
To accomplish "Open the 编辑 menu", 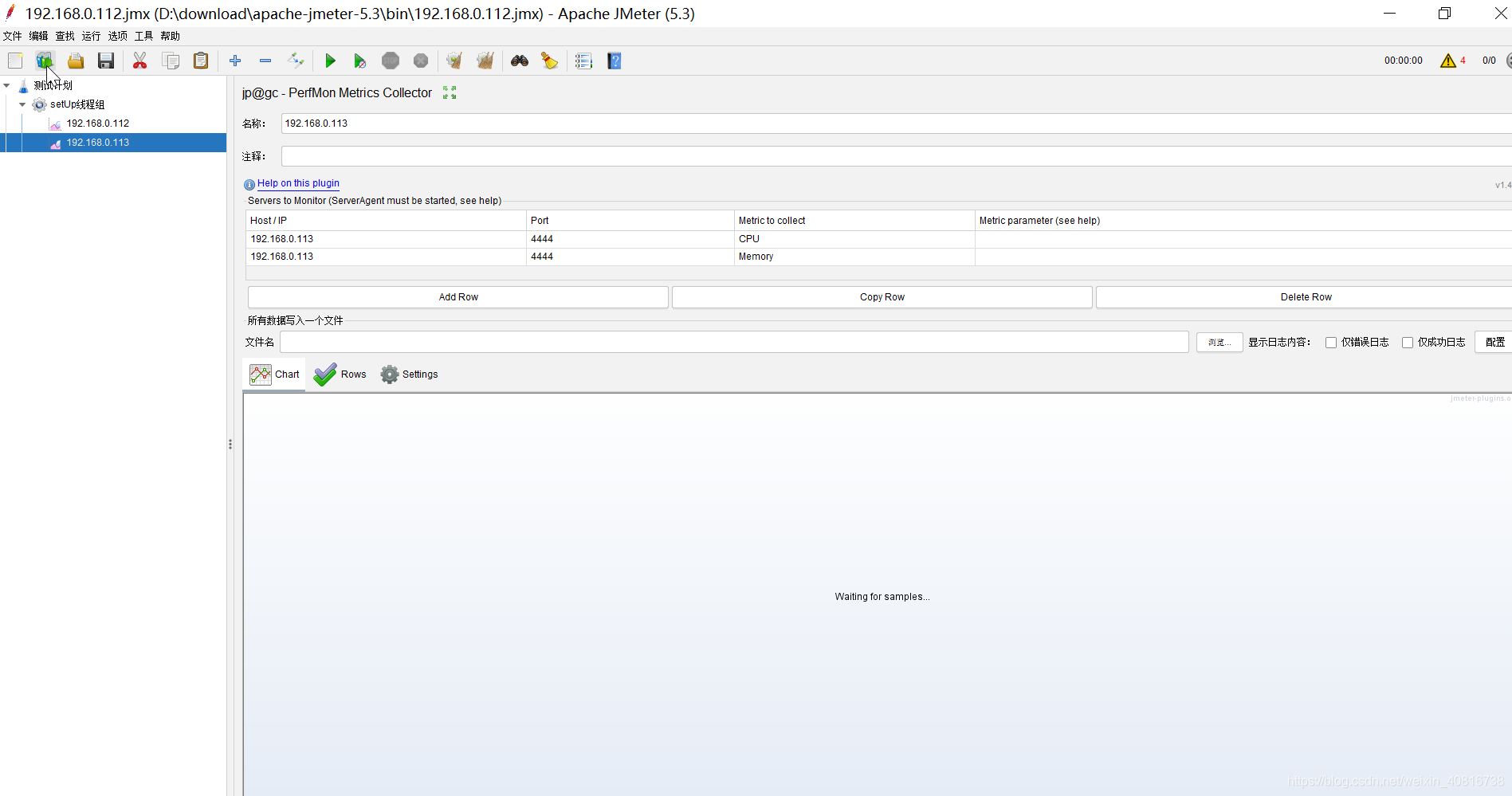I will pos(38,36).
